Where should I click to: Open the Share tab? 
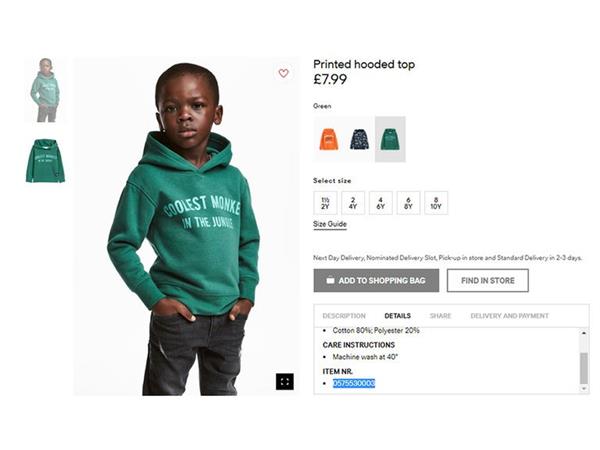440,316
